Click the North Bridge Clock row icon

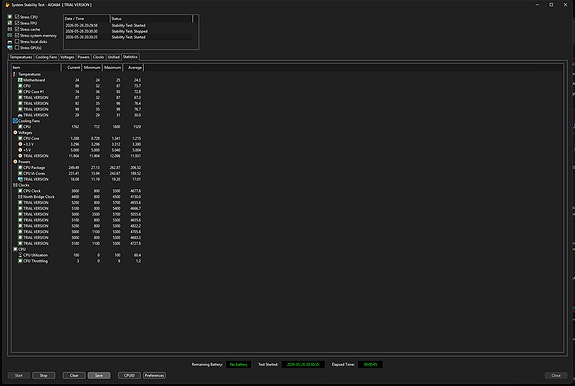(20, 197)
